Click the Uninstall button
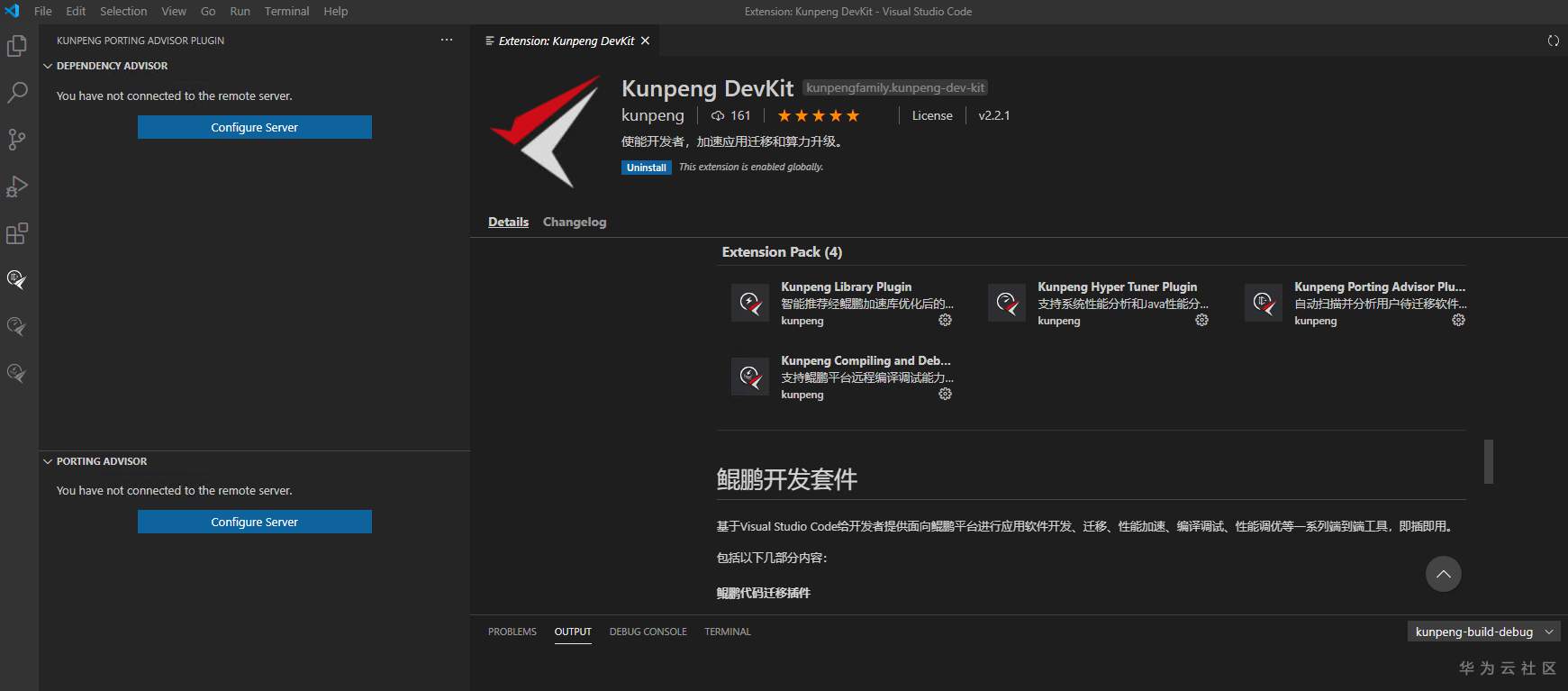The width and height of the screenshot is (1568, 691). (647, 168)
